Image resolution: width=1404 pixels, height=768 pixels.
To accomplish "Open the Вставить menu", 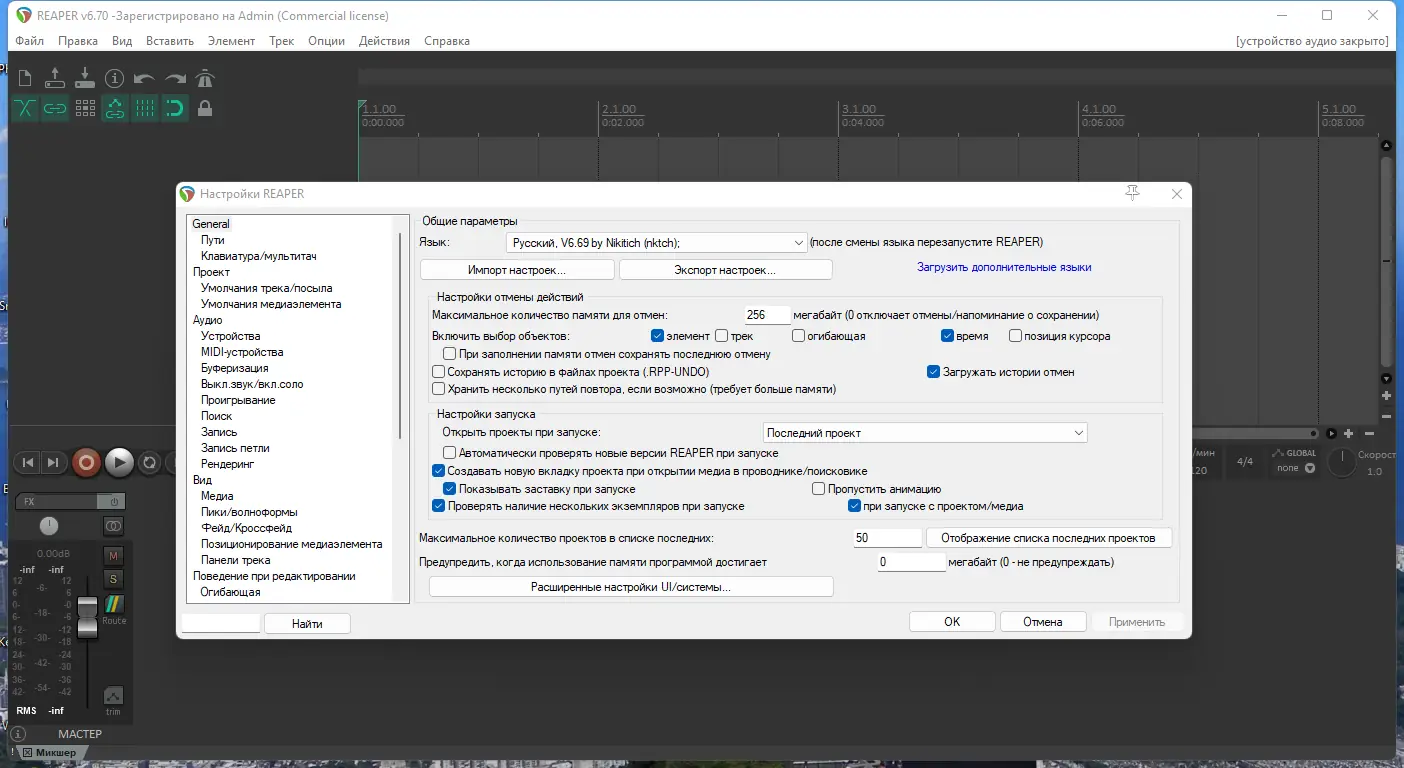I will pos(170,41).
